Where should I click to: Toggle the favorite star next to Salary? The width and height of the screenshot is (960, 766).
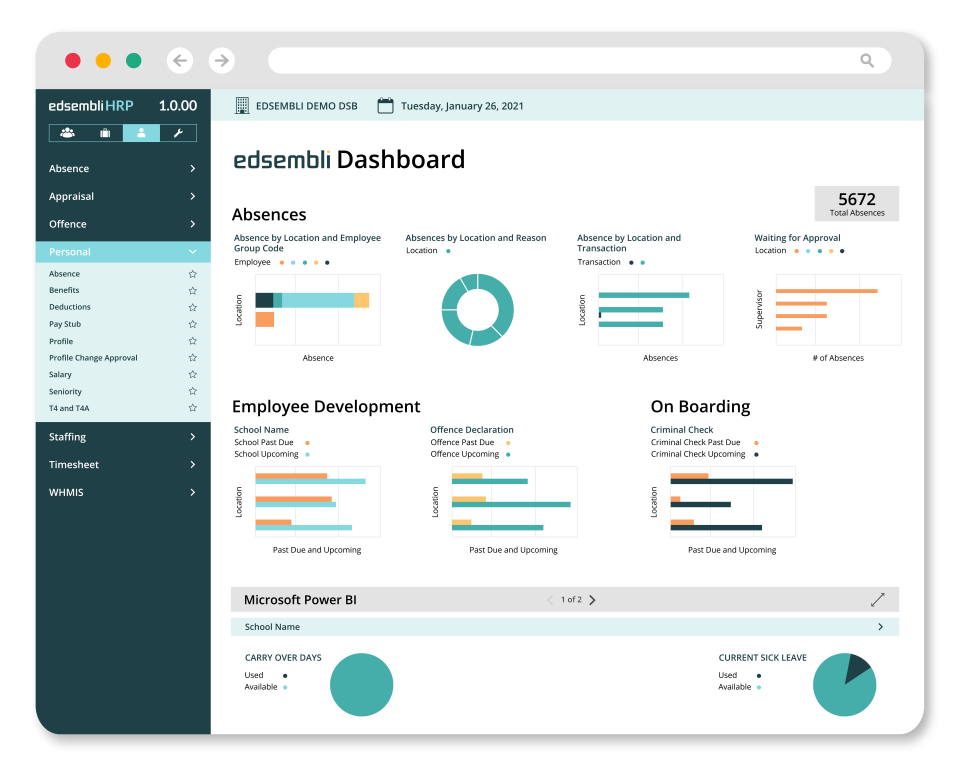point(192,374)
